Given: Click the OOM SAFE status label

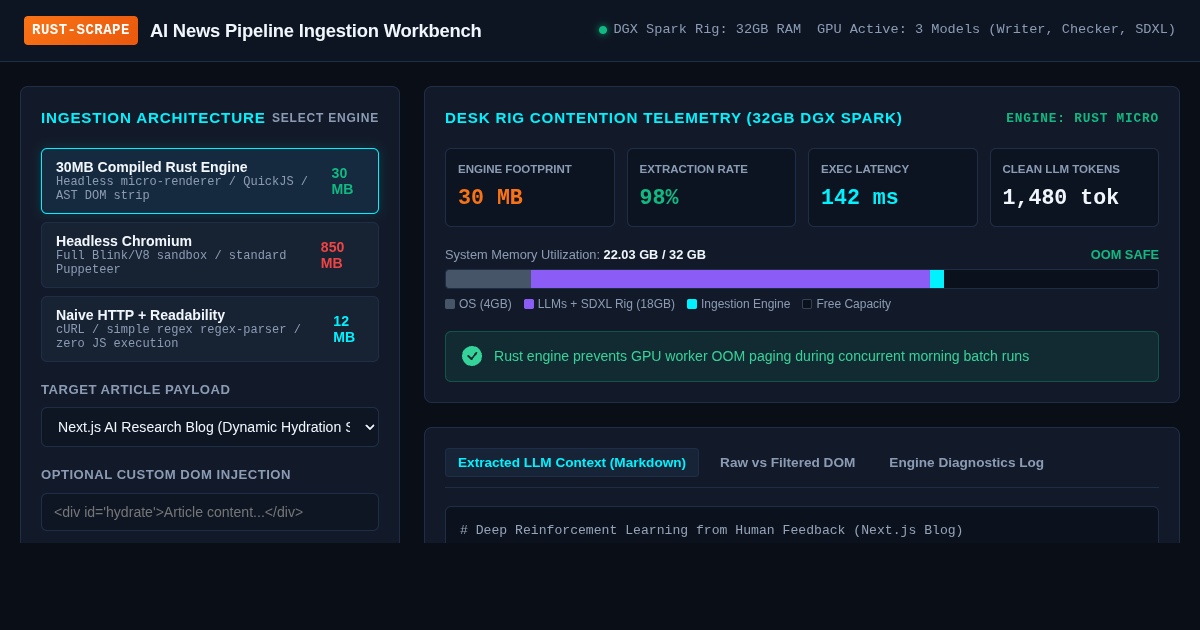Looking at the screenshot, I should (1125, 255).
